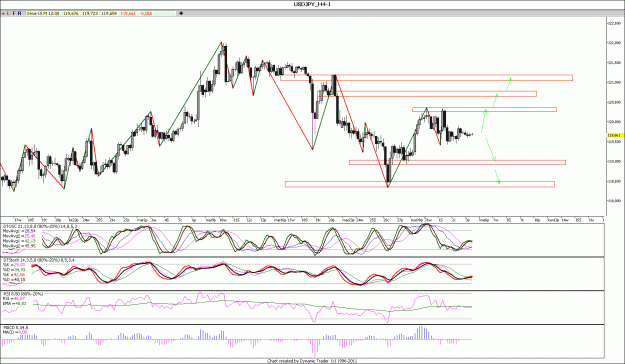This screenshot has width=625, height=364.
Task: Click the L button in the toolbar
Action: pos(8,14)
